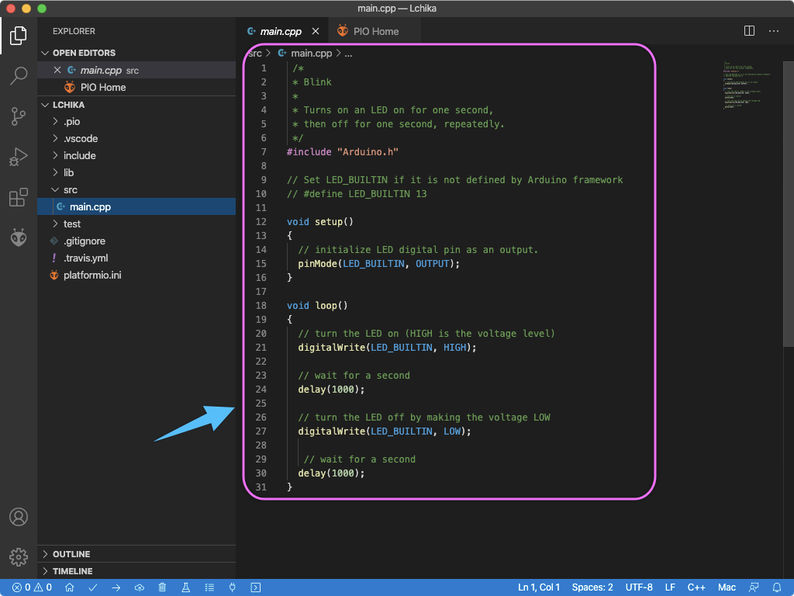Expand the Outline panel

coord(71,554)
